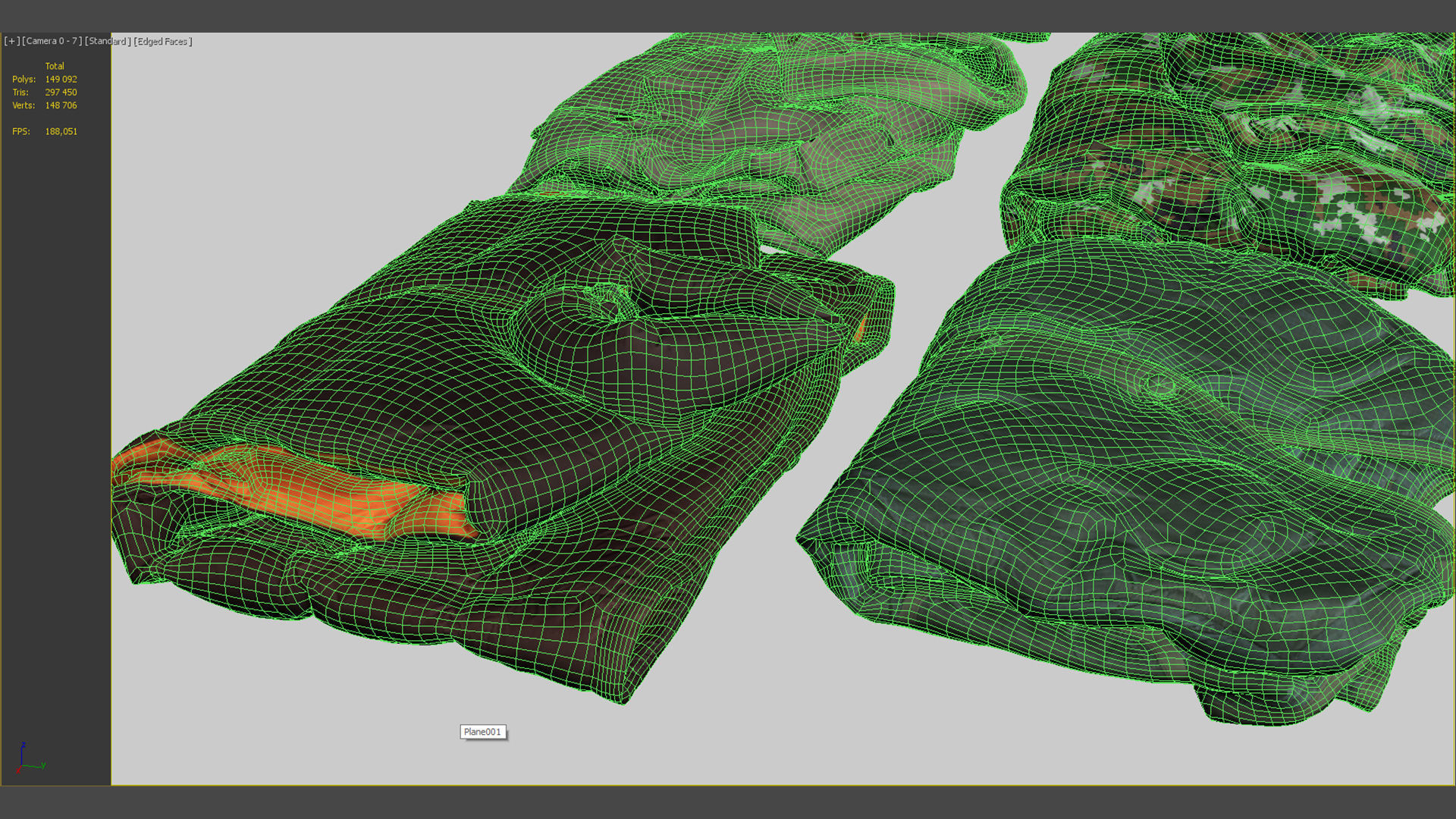The width and height of the screenshot is (1456, 819).
Task: Click the round button detail on the green jacket
Action: 1159,385
